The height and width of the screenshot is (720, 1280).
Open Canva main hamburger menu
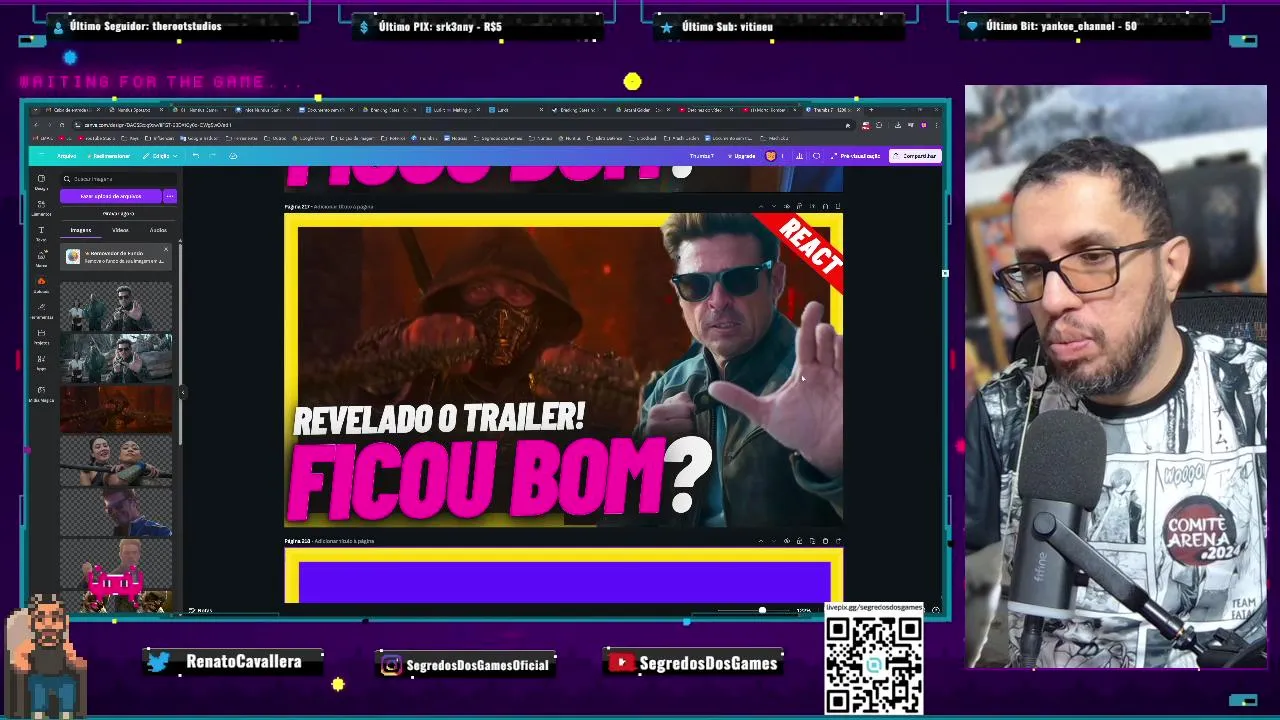pyautogui.click(x=41, y=156)
